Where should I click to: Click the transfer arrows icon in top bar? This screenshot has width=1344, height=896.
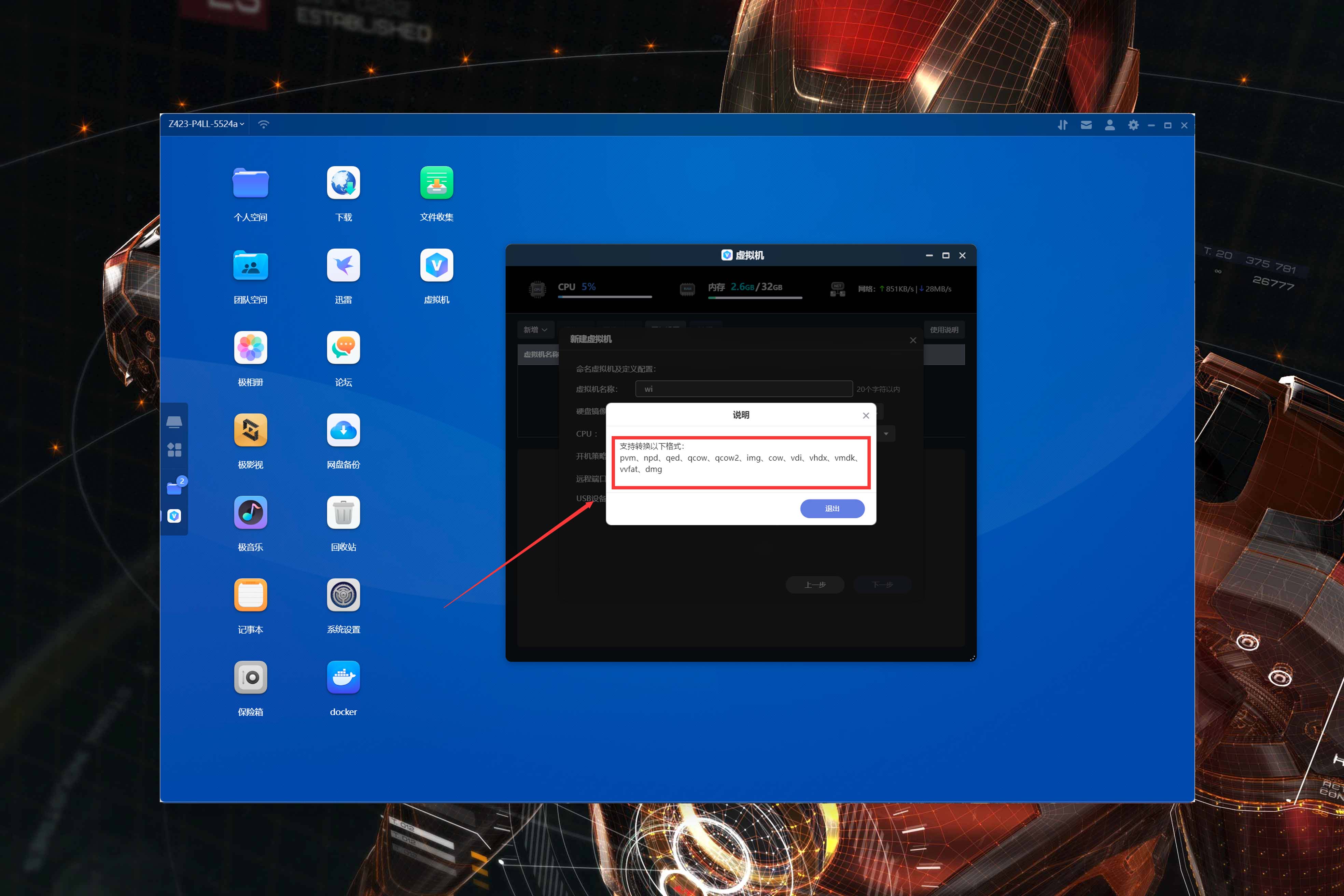1062,125
